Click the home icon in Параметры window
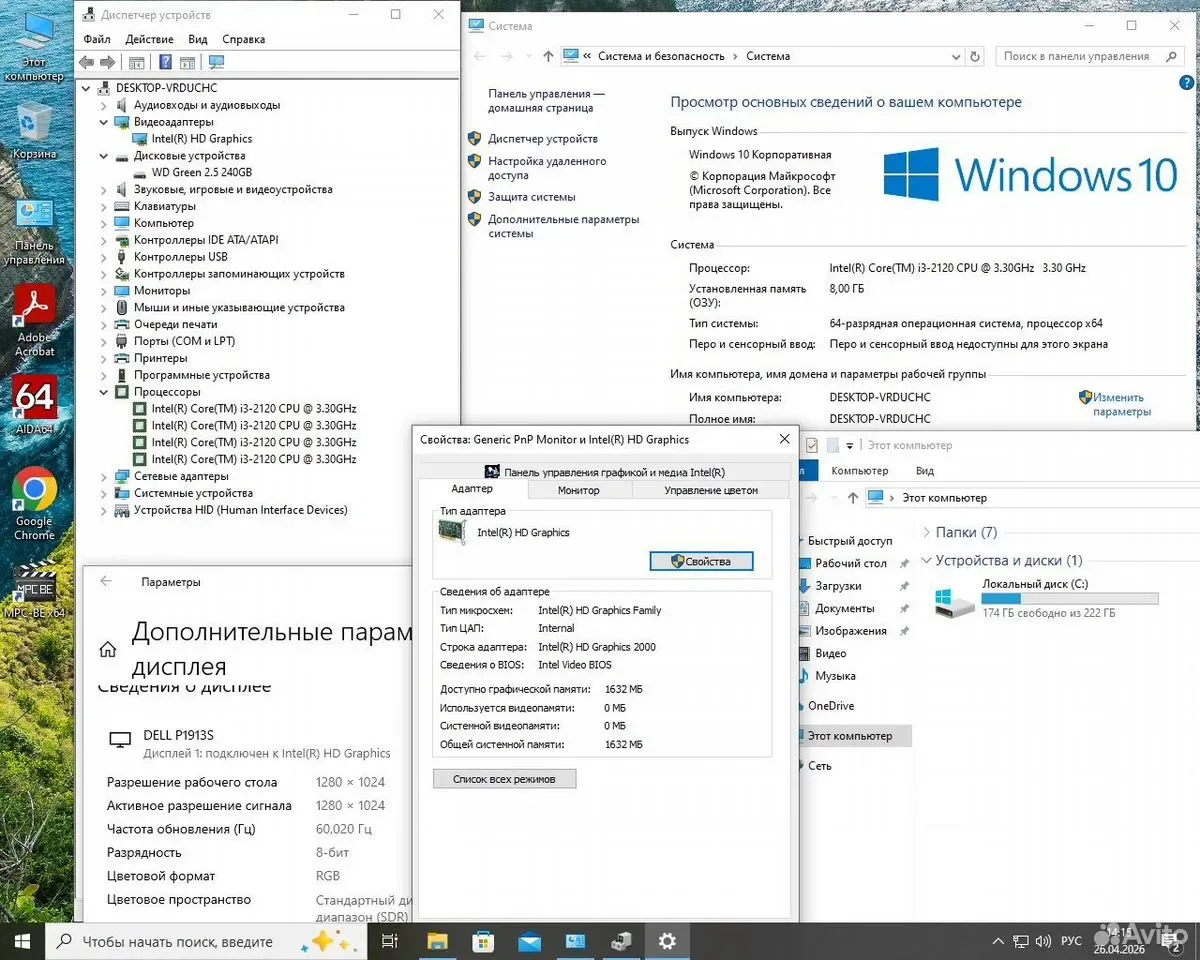 107,649
